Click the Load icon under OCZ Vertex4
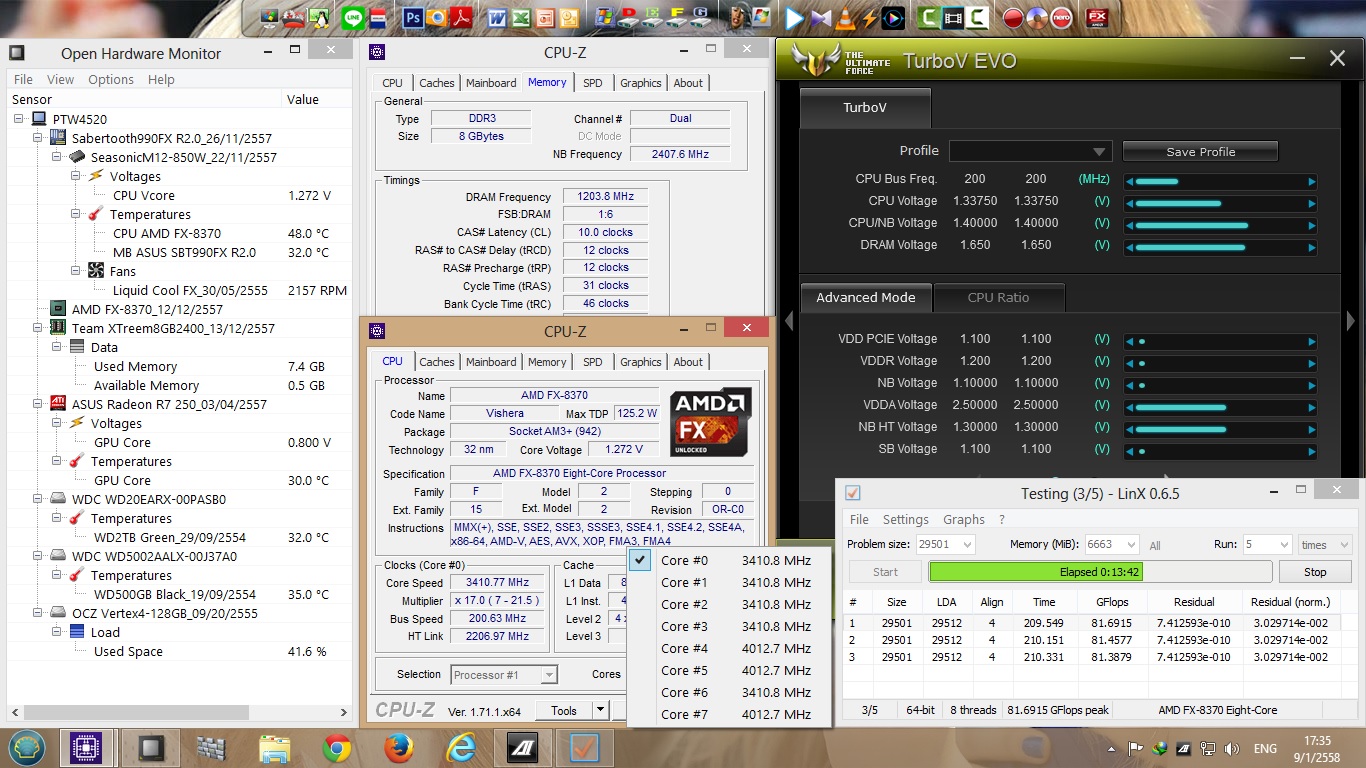This screenshot has height=768, width=1366. (77, 632)
